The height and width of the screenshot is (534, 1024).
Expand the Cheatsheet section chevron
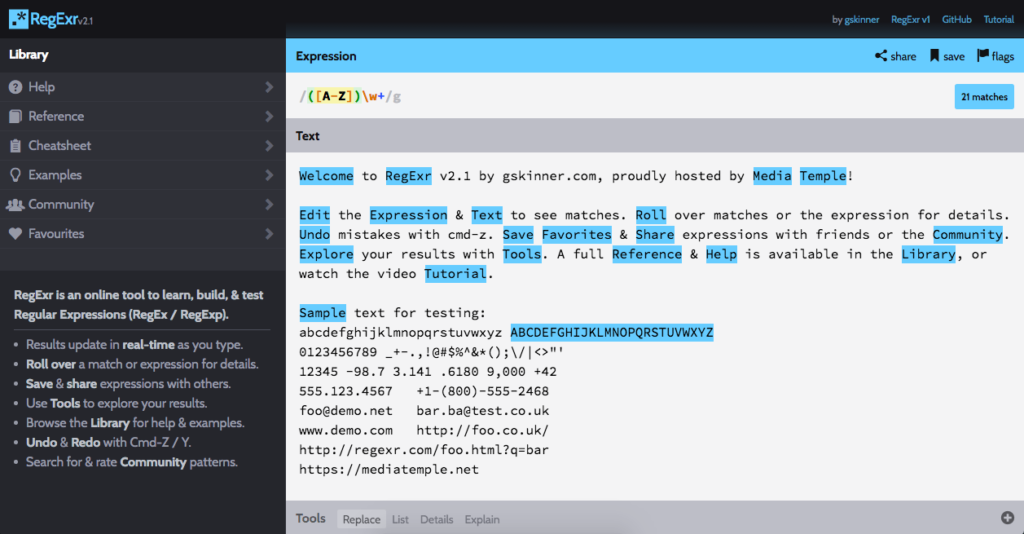pos(269,146)
